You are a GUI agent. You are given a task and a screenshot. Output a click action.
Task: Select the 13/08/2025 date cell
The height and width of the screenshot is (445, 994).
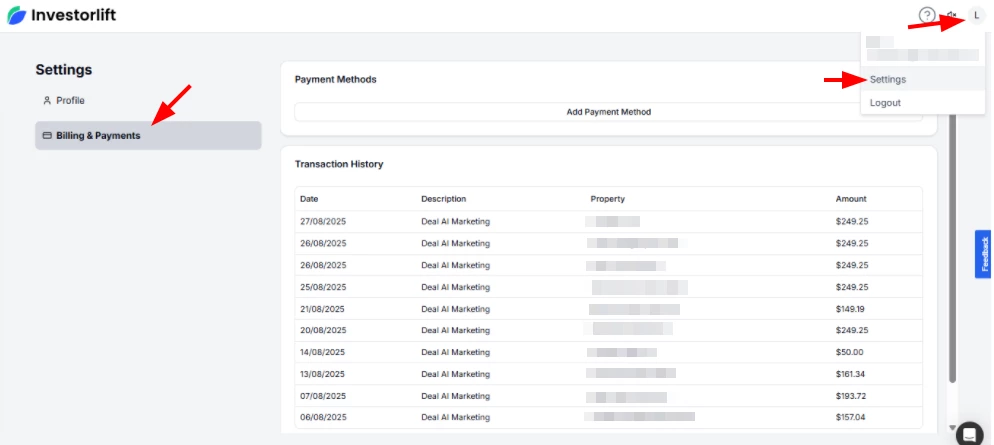click(323, 374)
